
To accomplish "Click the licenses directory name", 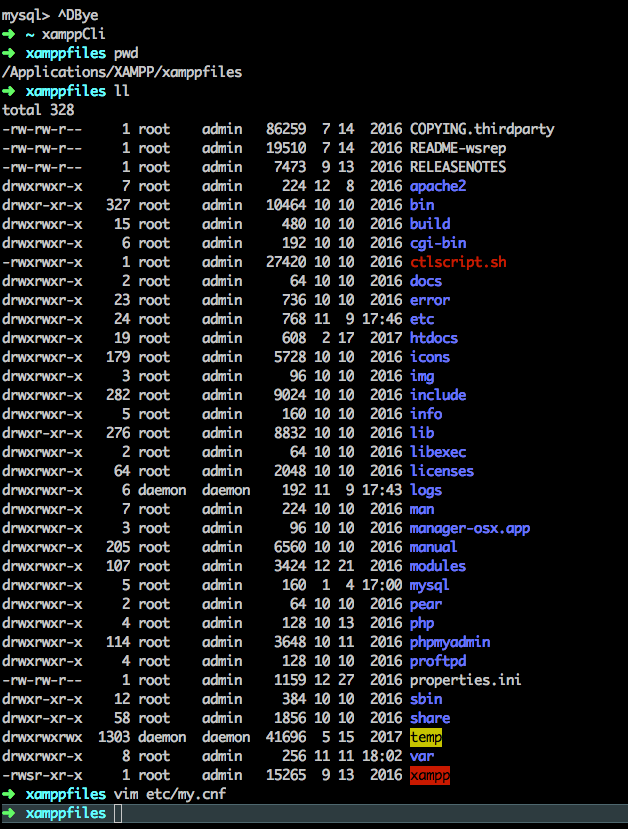I will click(x=442, y=471).
